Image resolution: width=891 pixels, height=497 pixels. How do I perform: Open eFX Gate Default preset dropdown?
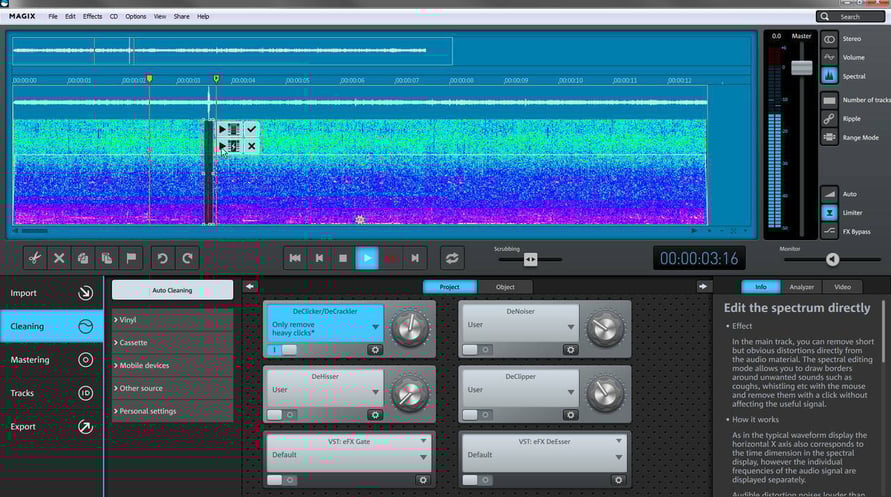423,457
